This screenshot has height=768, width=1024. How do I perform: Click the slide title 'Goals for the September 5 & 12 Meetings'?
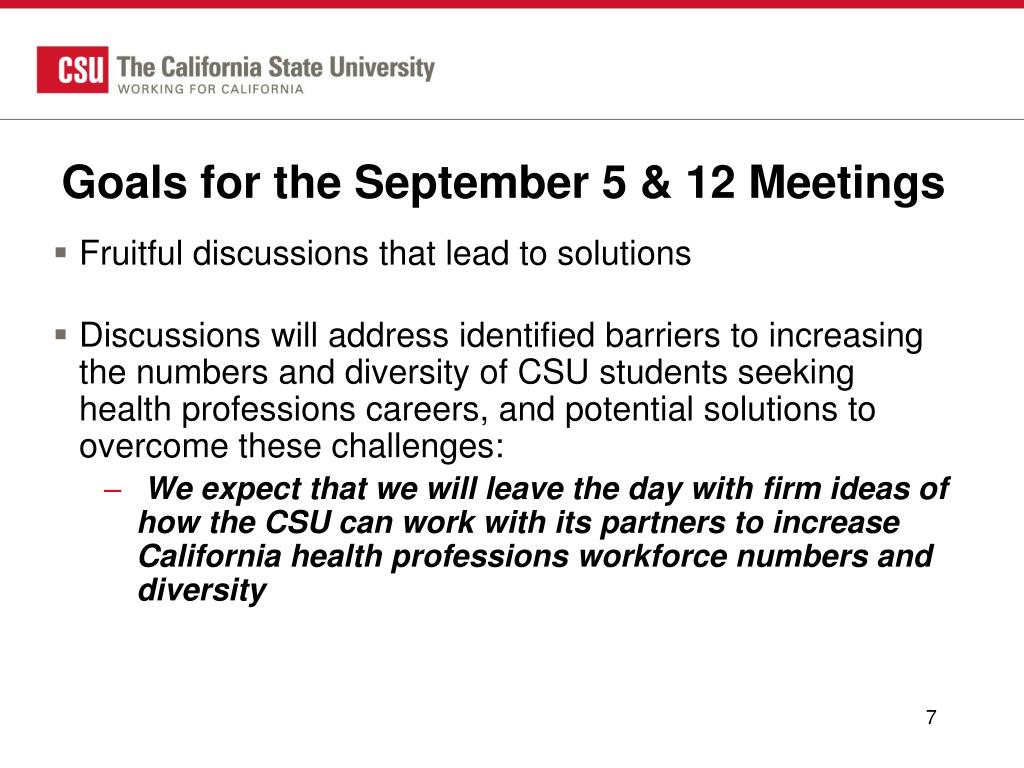503,183
